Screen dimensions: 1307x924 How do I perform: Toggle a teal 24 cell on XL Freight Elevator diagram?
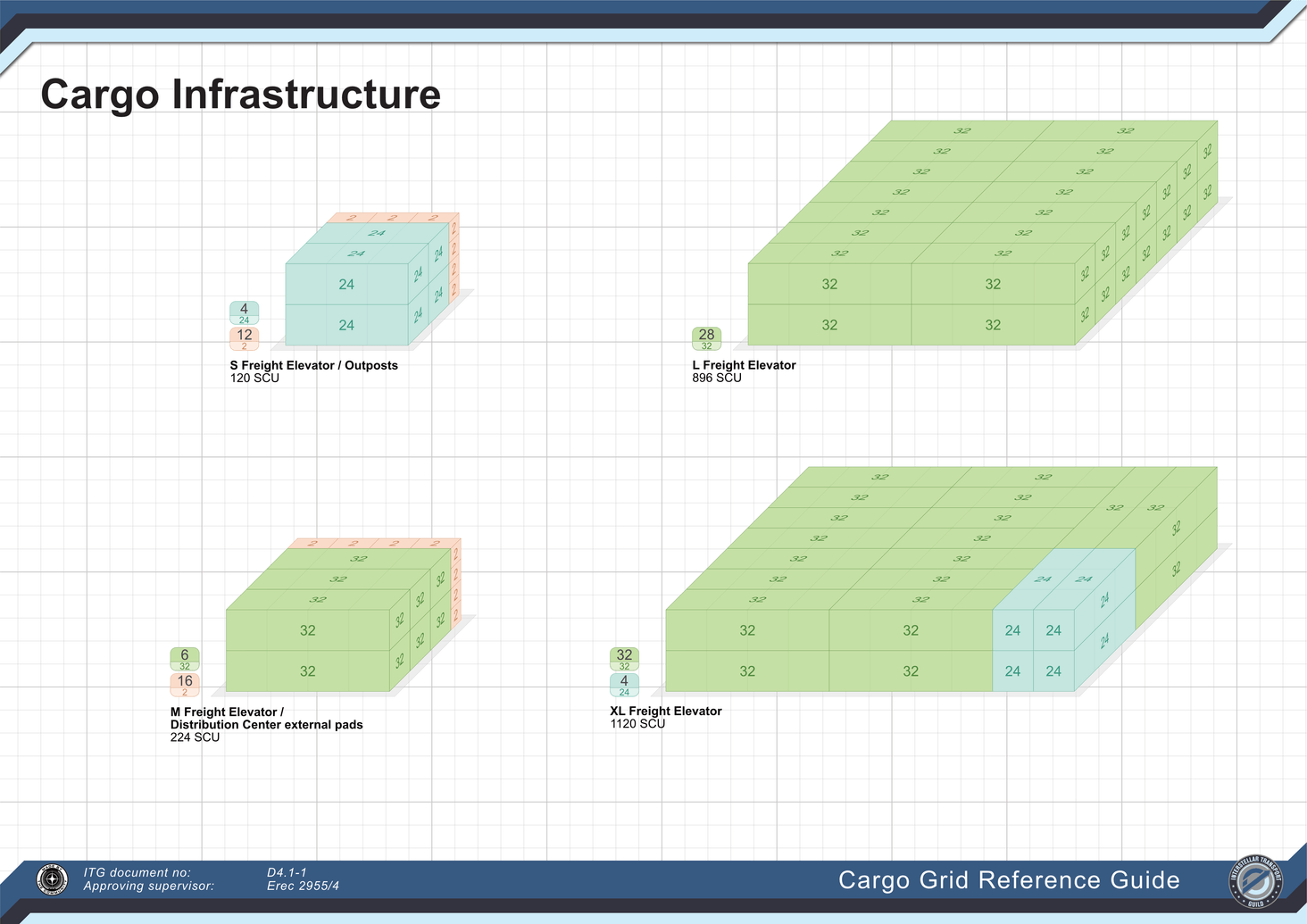tap(1012, 630)
